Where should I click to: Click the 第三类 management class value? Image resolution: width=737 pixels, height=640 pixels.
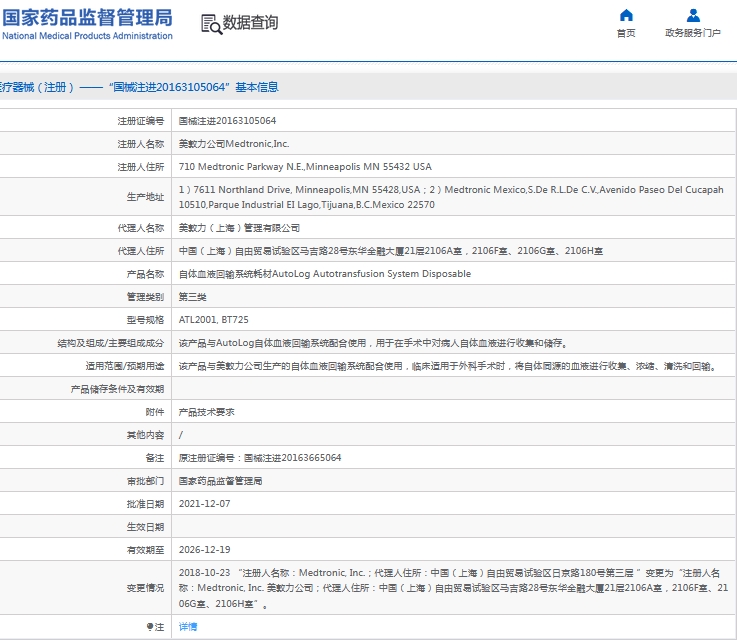(193, 297)
